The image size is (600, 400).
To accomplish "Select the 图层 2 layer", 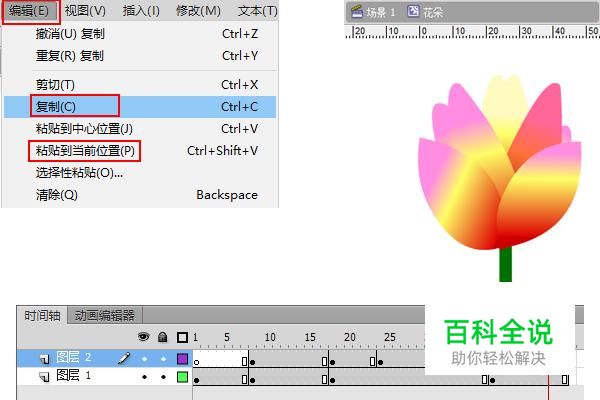I will click(x=73, y=358).
